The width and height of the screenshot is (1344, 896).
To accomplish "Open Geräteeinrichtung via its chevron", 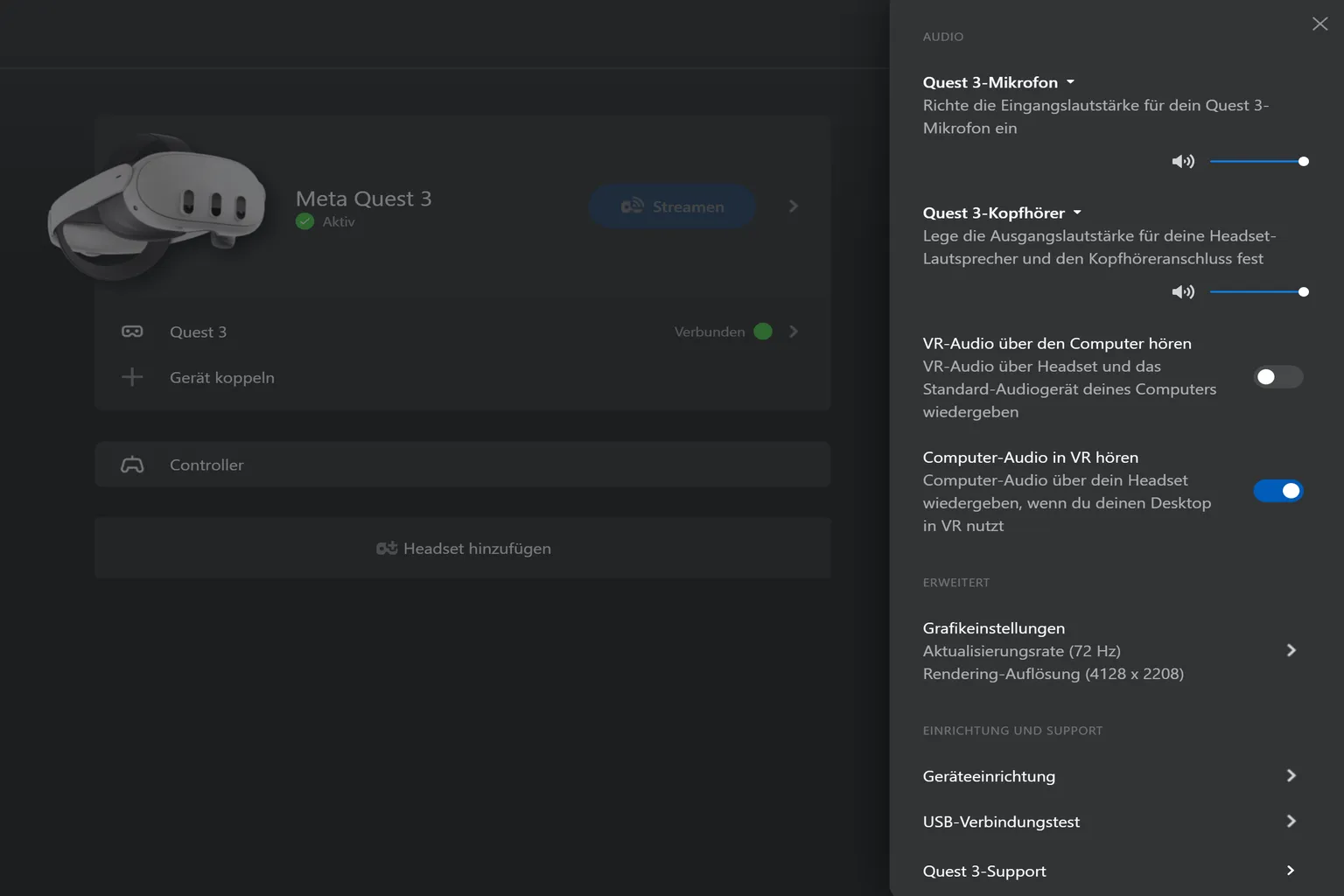I will click(x=1291, y=775).
